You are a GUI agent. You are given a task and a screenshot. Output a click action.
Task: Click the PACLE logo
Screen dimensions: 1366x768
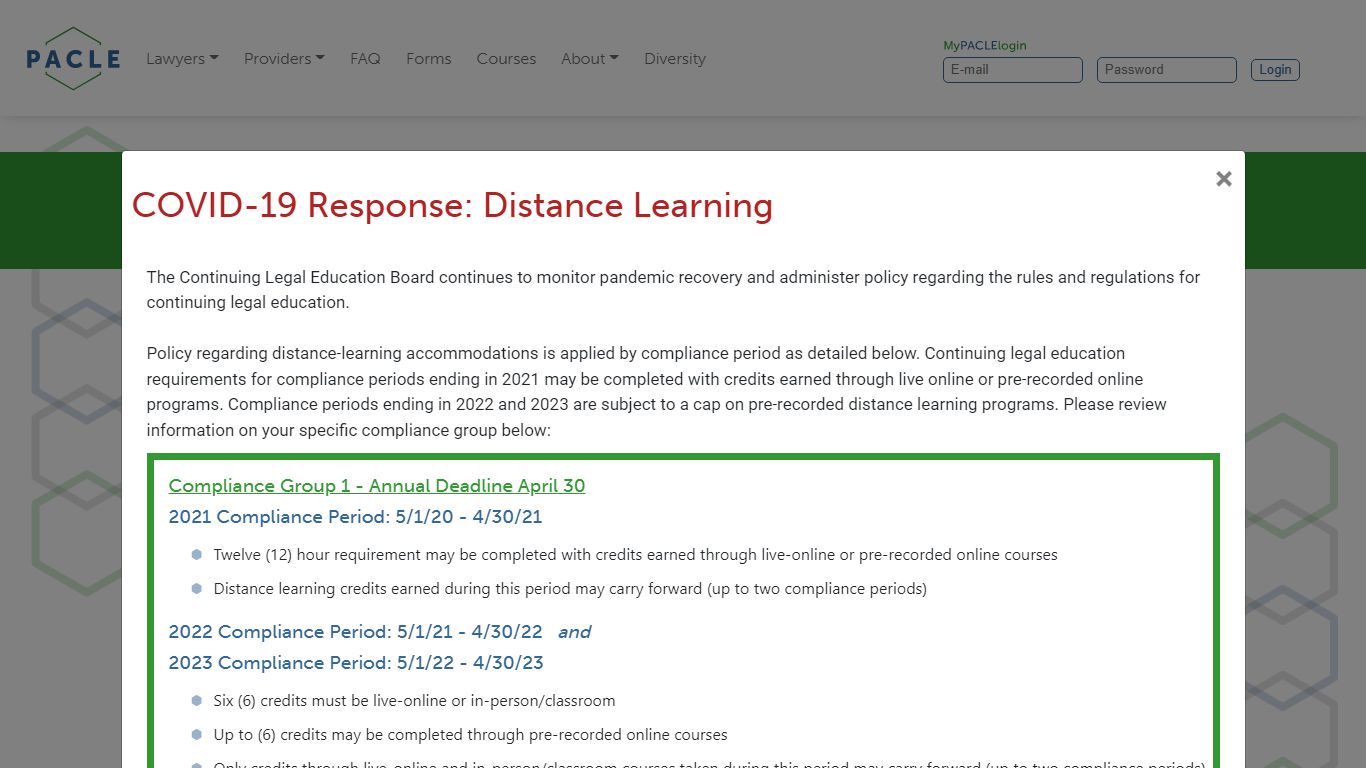pyautogui.click(x=73, y=59)
